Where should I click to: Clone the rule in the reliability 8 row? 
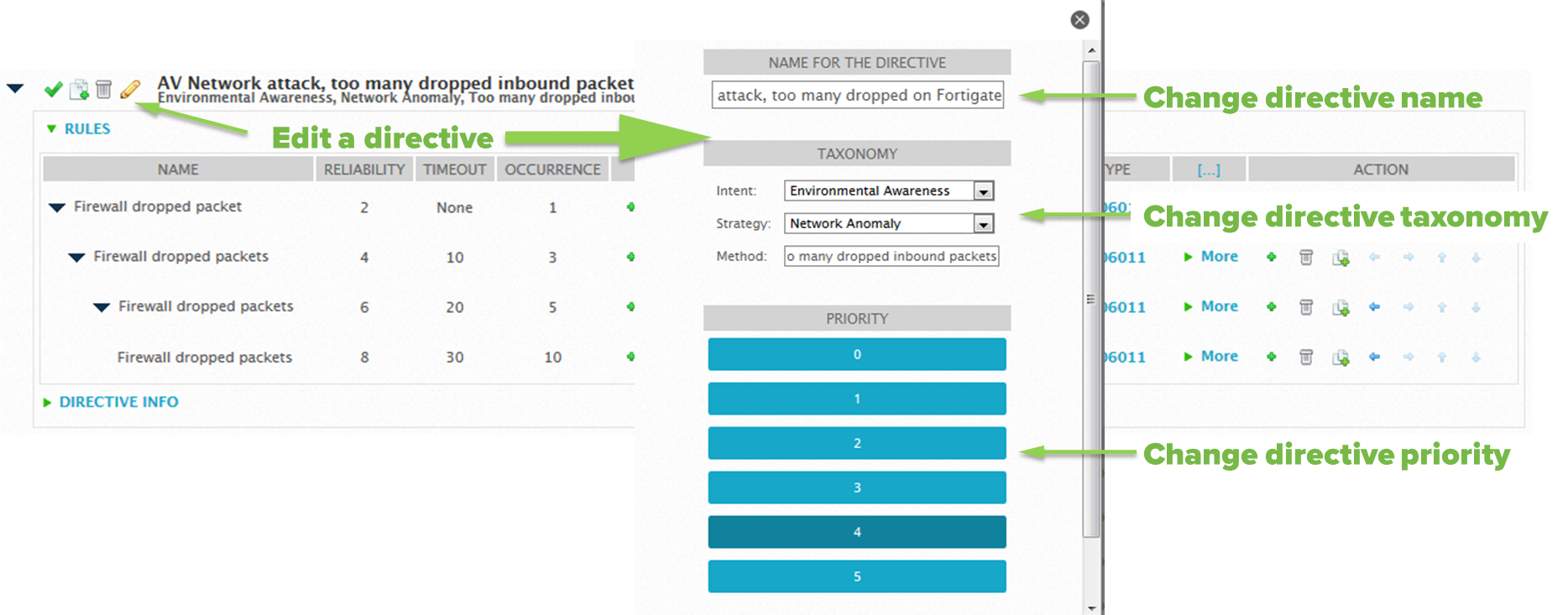pyautogui.click(x=1341, y=357)
